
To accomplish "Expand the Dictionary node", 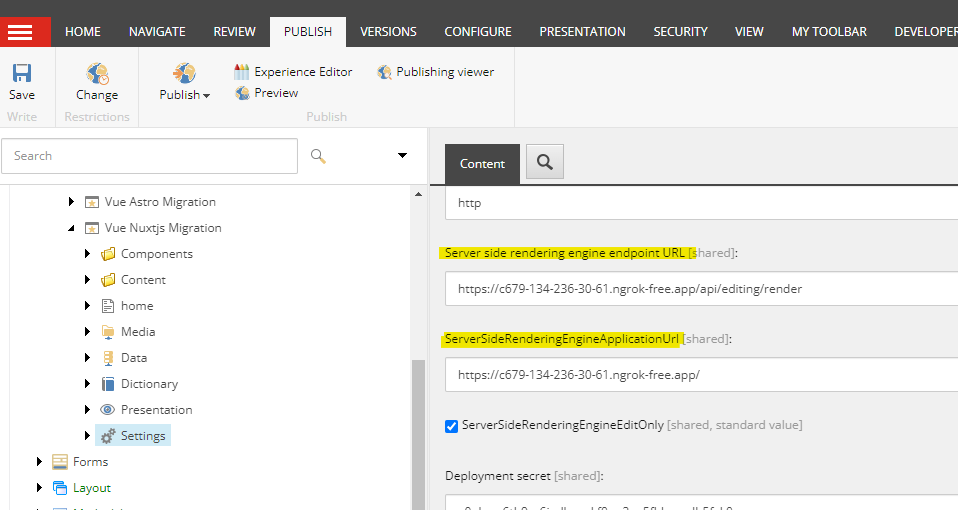I will tap(87, 384).
